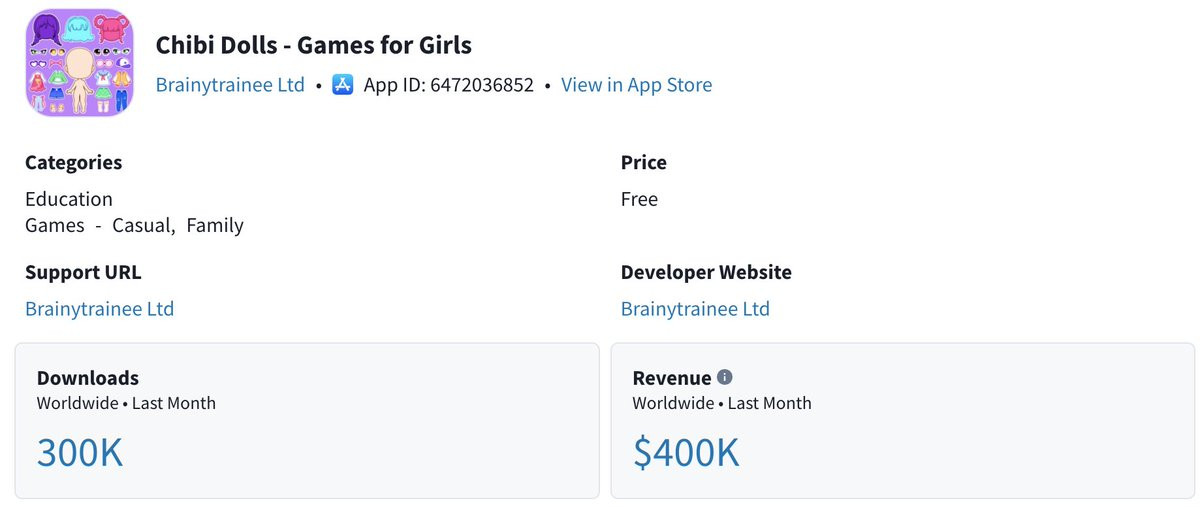Viewport: 1200px width, 507px height.
Task: Visit Brainytrainee Ltd link under Developer Website
Action: 695,309
